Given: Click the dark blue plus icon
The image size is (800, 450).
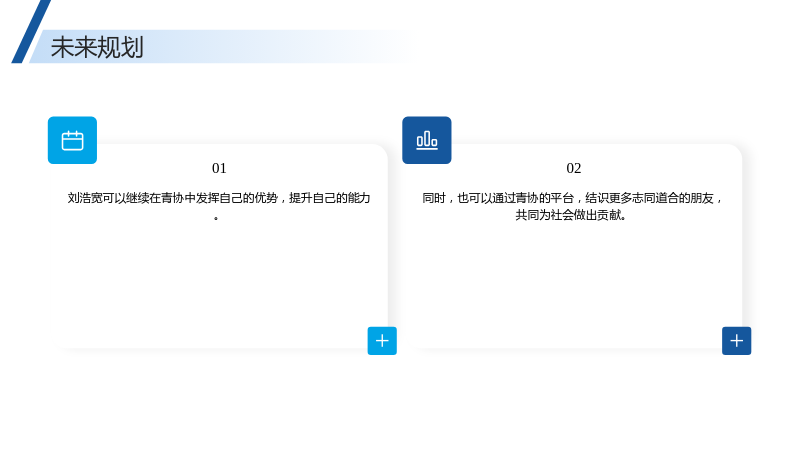Looking at the screenshot, I should click(x=736, y=341).
